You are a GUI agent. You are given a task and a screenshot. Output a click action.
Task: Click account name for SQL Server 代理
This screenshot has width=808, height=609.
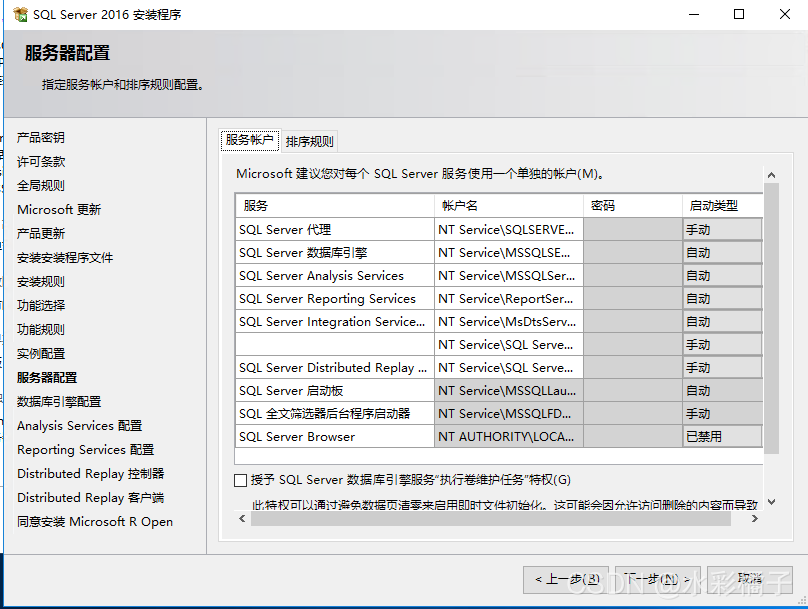tap(509, 229)
